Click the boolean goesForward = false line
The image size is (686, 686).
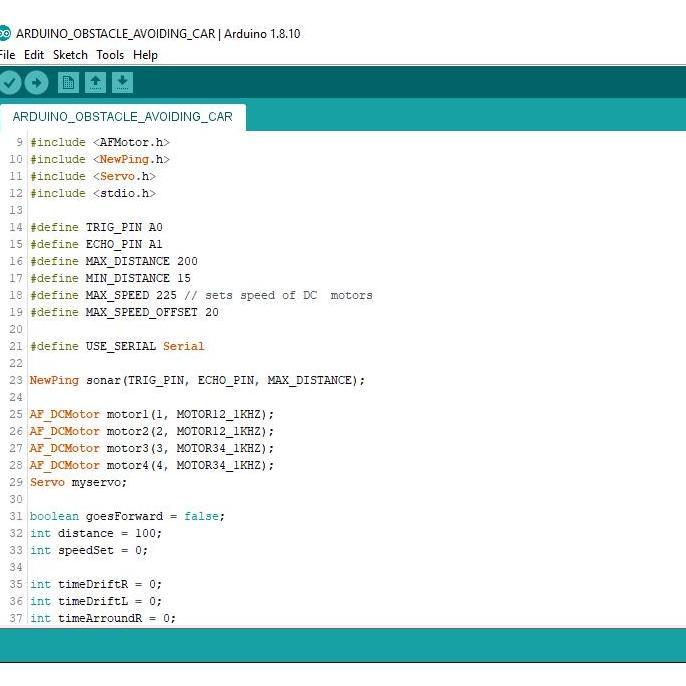(127, 517)
